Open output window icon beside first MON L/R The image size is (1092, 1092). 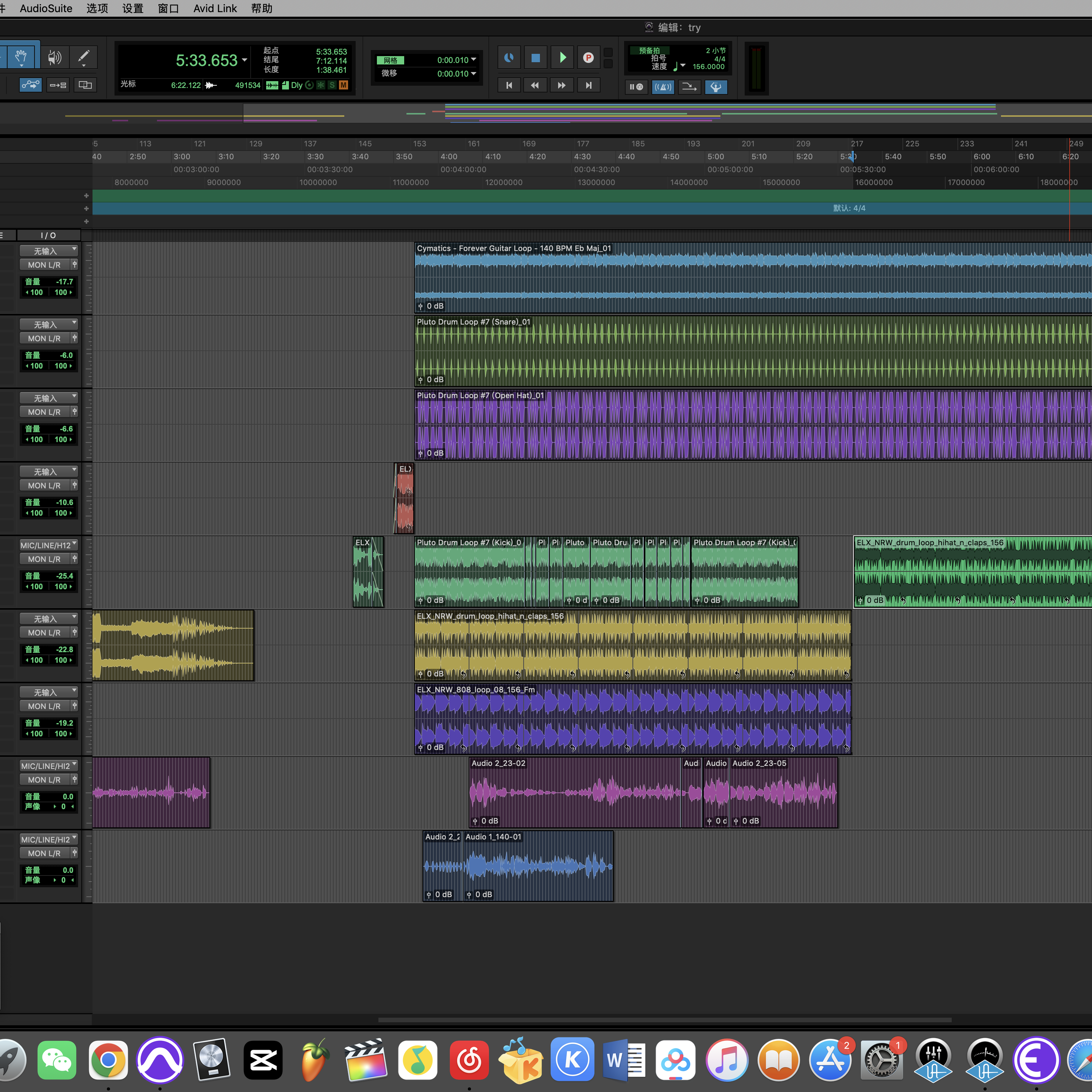pyautogui.click(x=74, y=264)
